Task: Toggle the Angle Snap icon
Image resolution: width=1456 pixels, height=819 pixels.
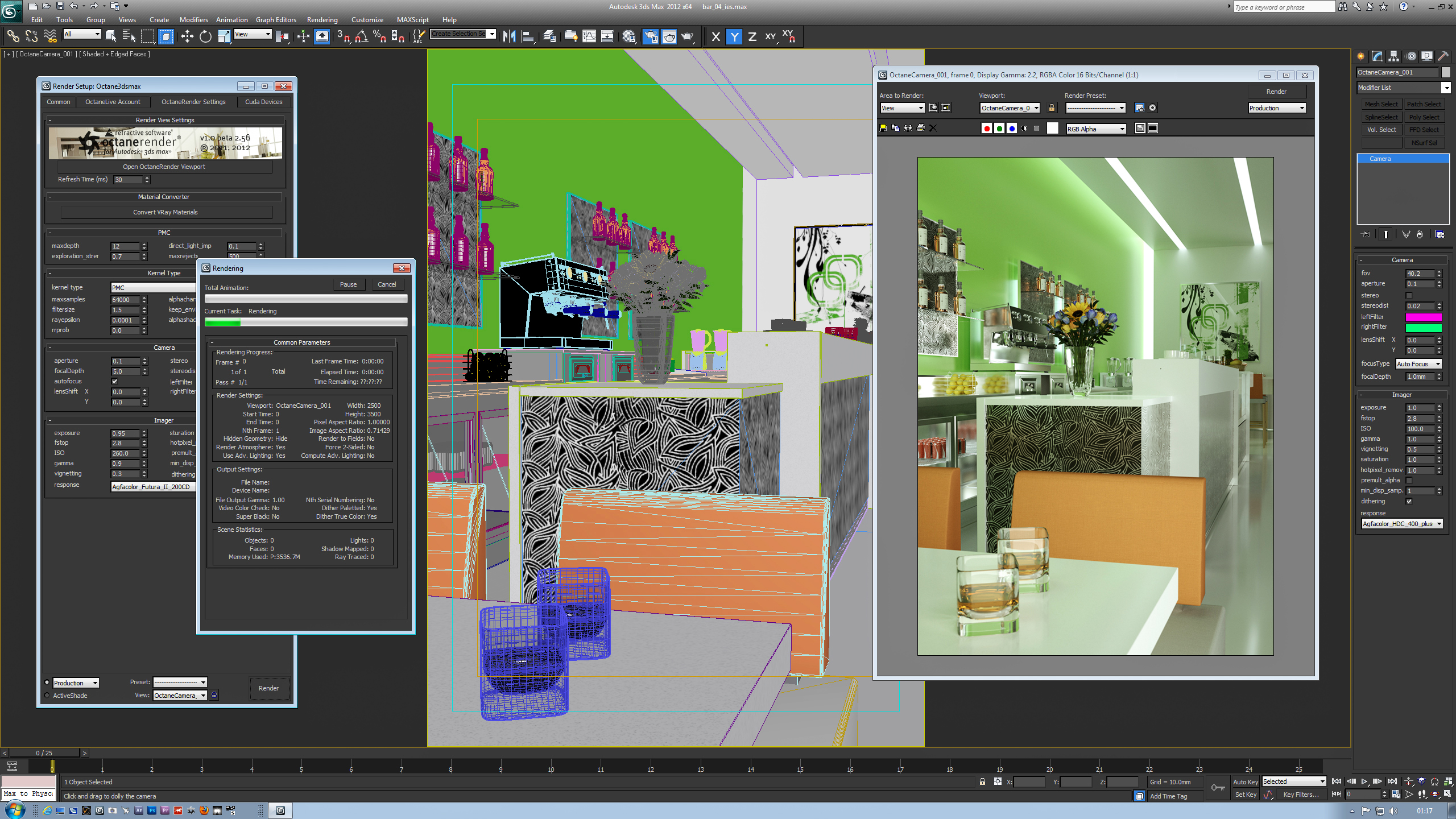Action: pyautogui.click(x=361, y=36)
